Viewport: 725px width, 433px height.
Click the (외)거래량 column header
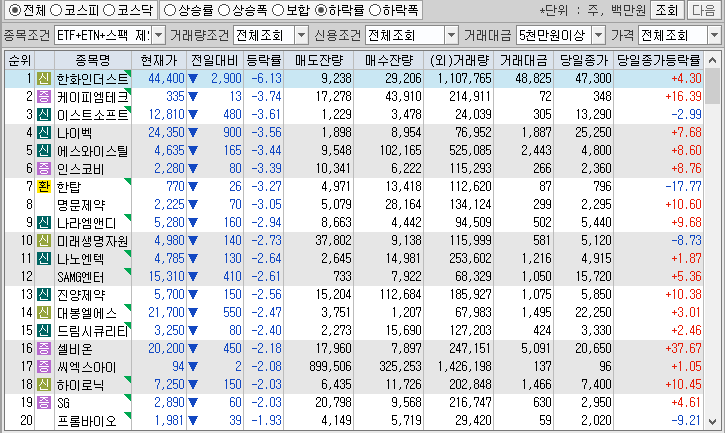[459, 60]
